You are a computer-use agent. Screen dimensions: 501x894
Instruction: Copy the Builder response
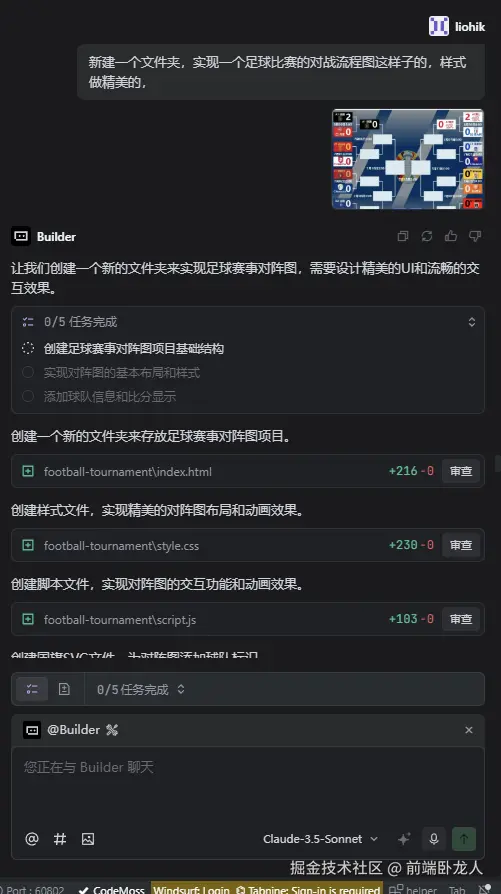click(403, 236)
